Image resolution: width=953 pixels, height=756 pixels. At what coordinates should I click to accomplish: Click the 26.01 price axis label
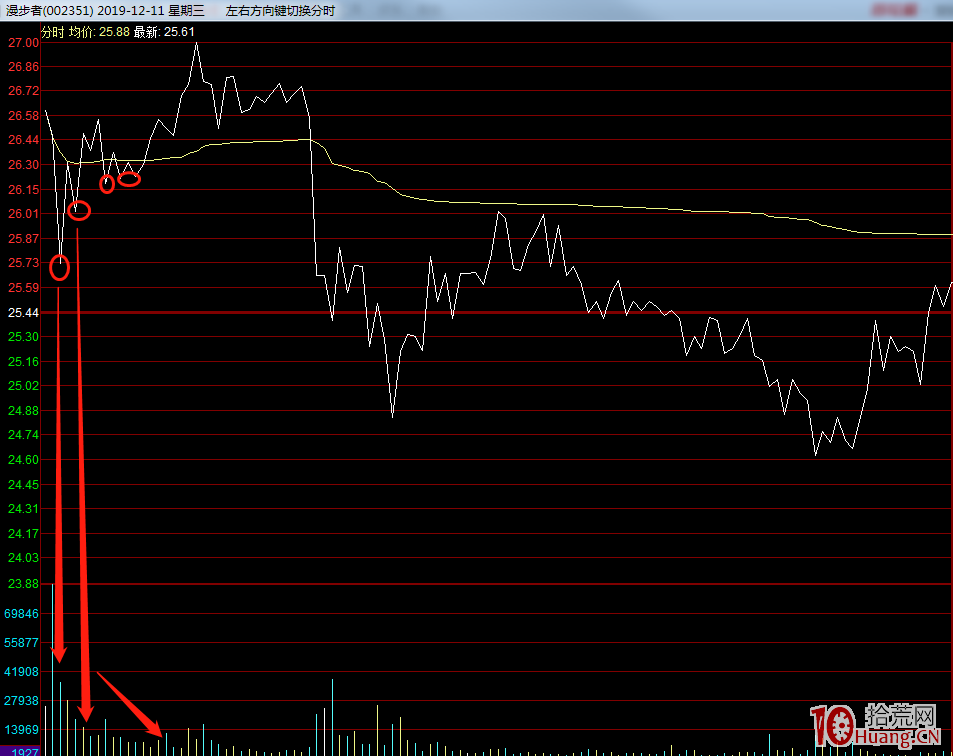coord(23,213)
